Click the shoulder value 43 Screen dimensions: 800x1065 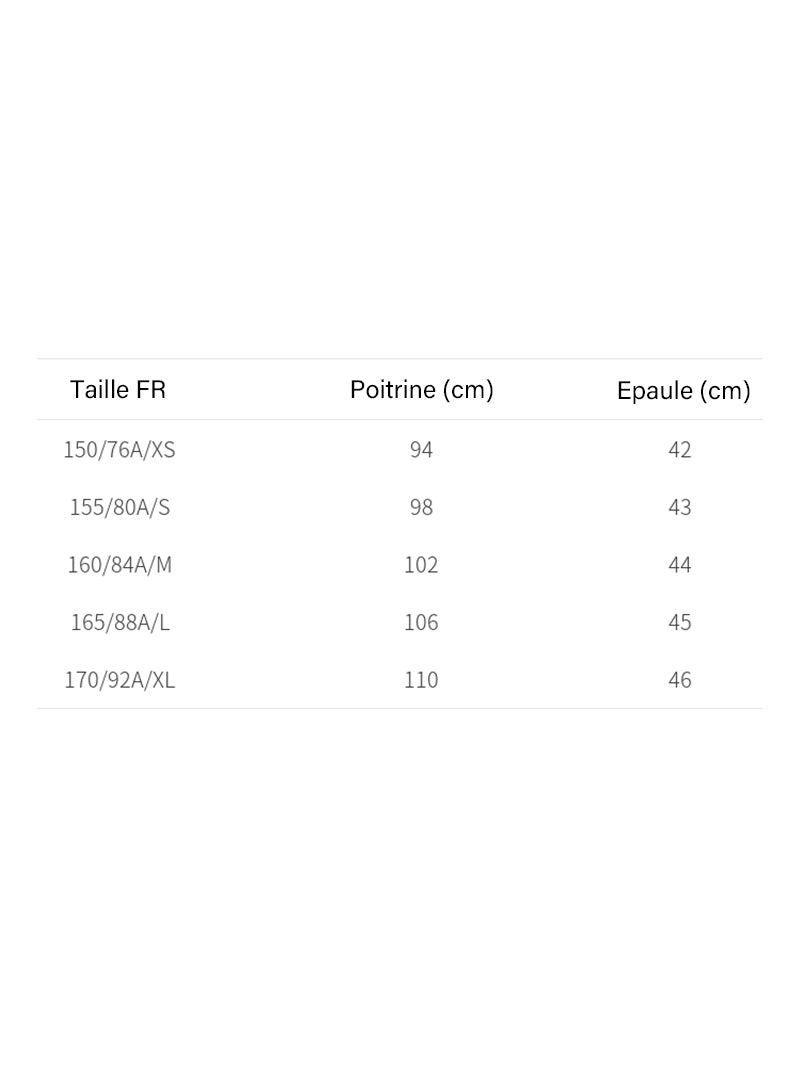click(680, 507)
